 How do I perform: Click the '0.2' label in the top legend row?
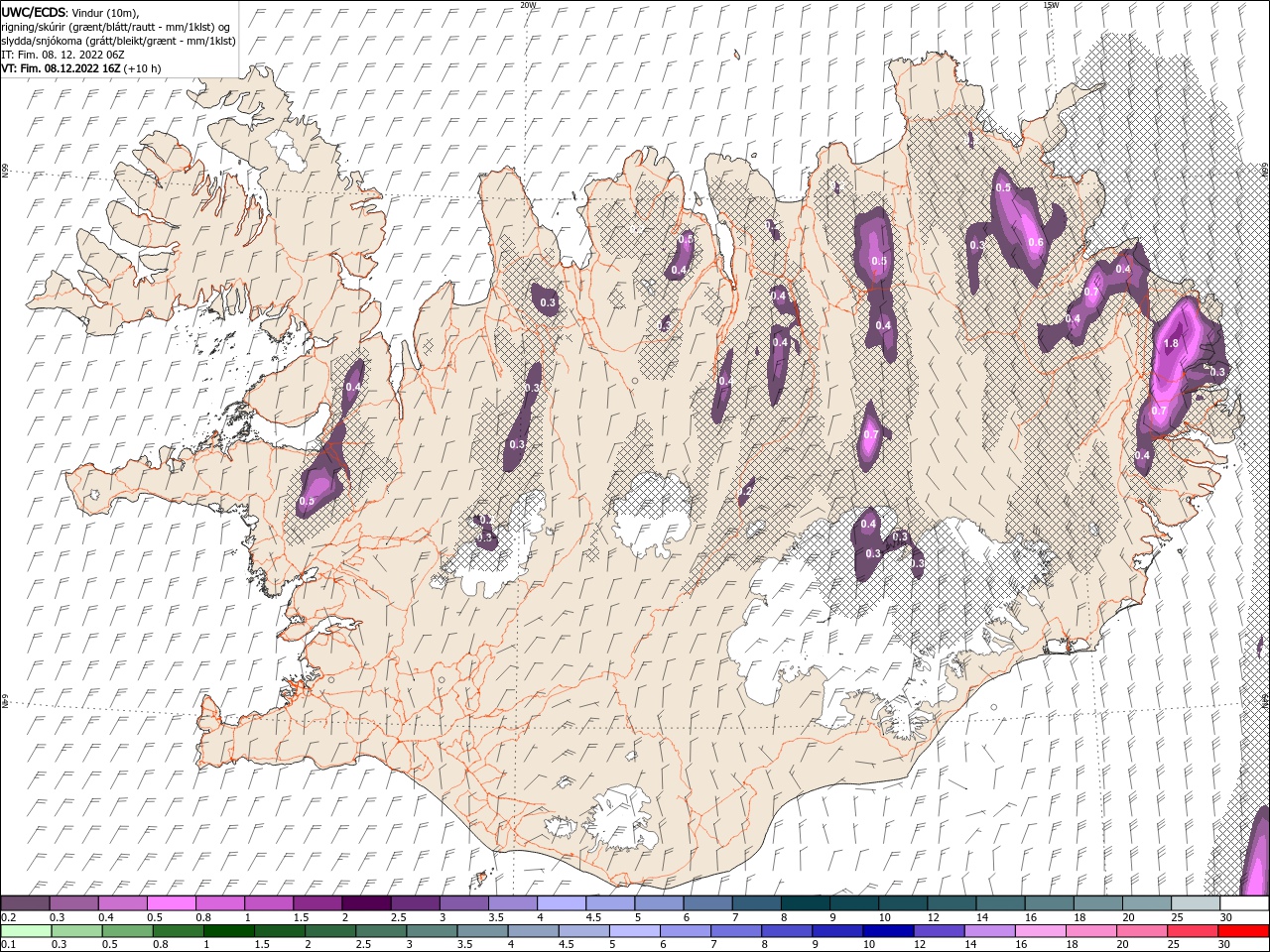[x=8, y=917]
